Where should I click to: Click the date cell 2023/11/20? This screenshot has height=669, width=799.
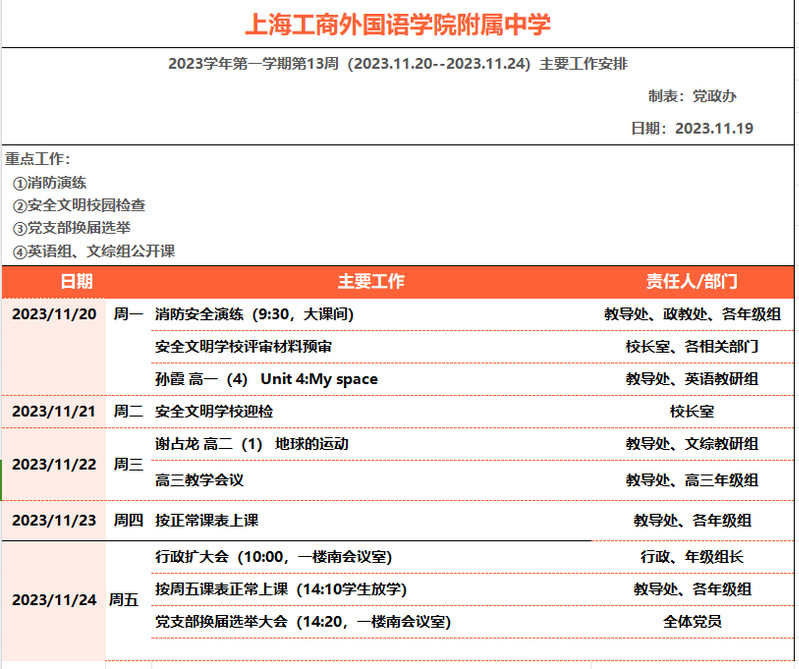click(x=54, y=314)
